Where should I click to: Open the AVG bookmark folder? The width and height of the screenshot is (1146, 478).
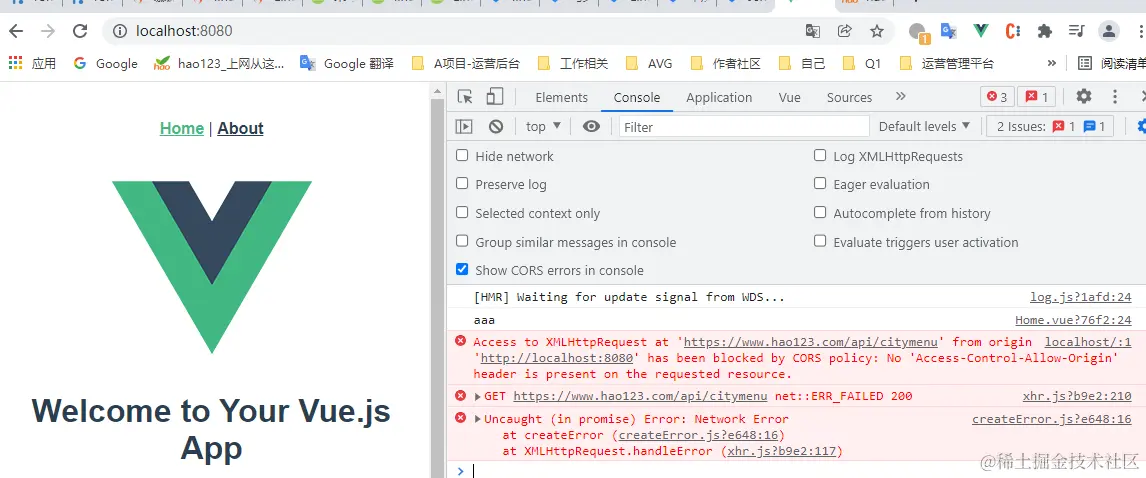(x=648, y=64)
